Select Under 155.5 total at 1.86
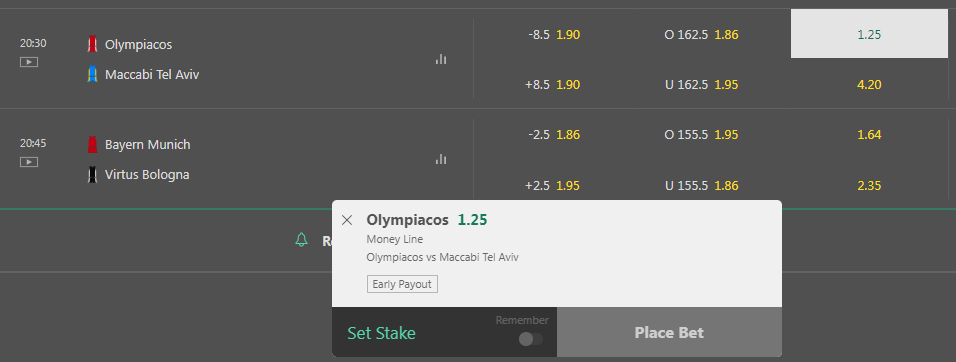 [701, 185]
